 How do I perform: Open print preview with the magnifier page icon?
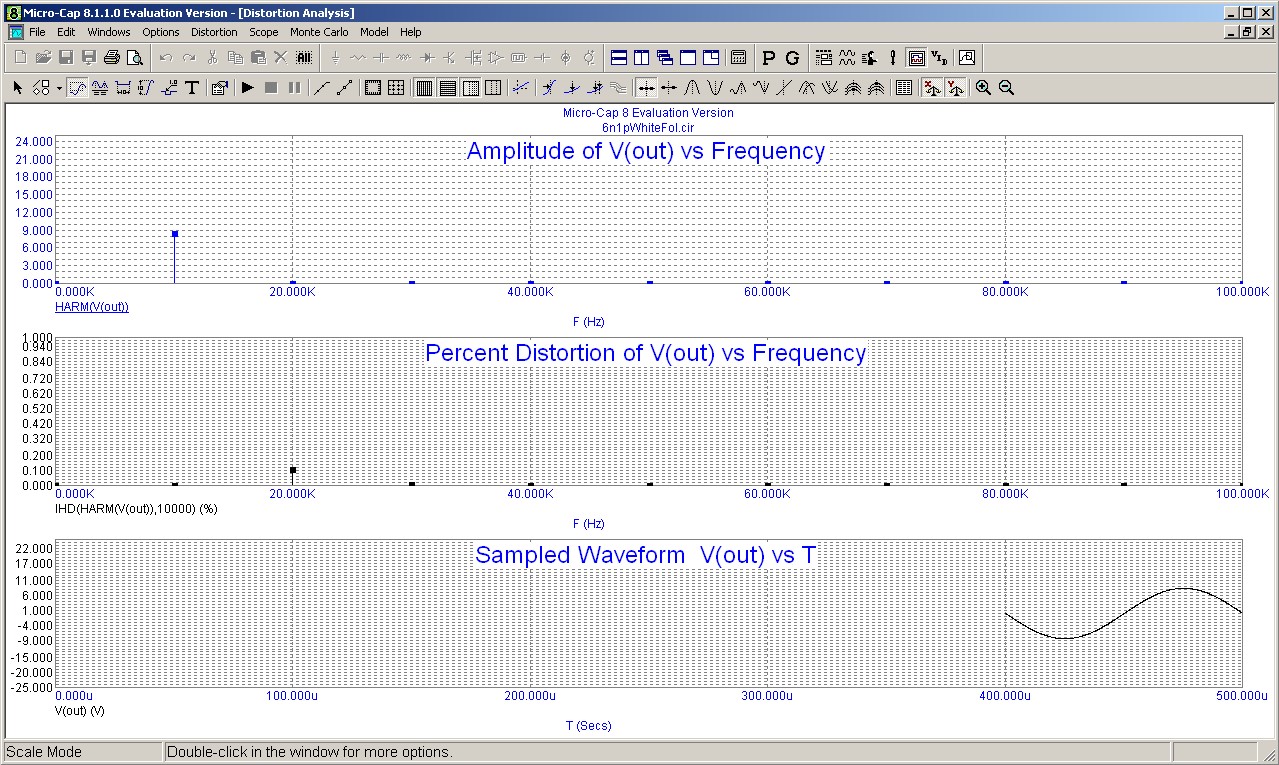pos(135,57)
